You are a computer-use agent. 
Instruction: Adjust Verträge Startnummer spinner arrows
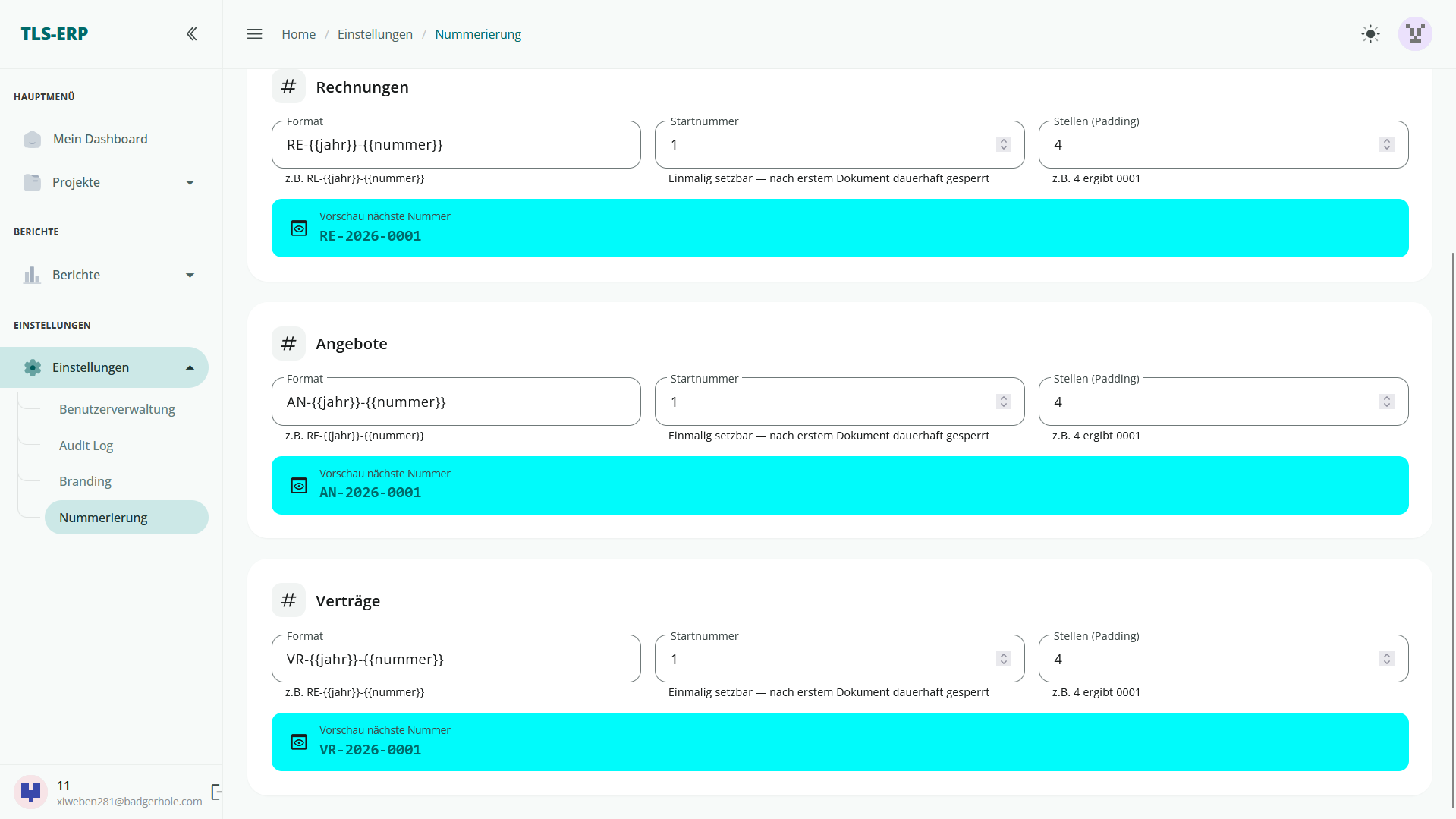pos(1003,659)
